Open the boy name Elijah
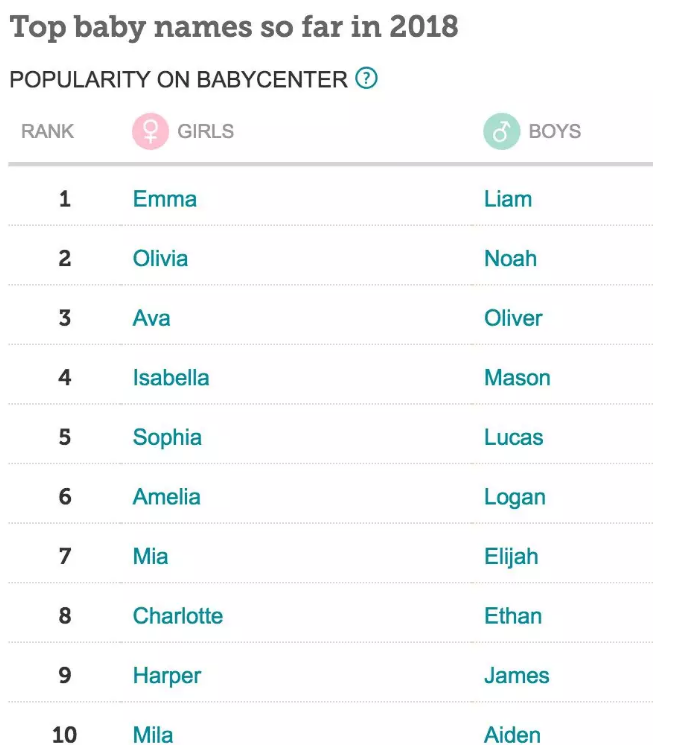 pyautogui.click(x=511, y=556)
